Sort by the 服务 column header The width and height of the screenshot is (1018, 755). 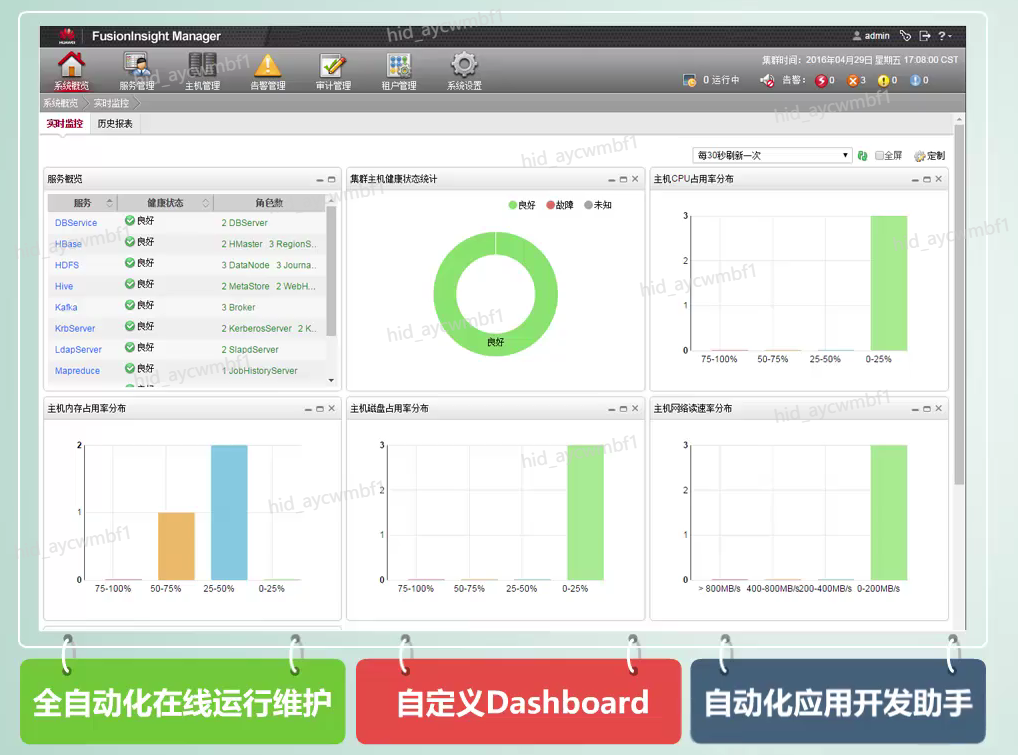[82, 203]
